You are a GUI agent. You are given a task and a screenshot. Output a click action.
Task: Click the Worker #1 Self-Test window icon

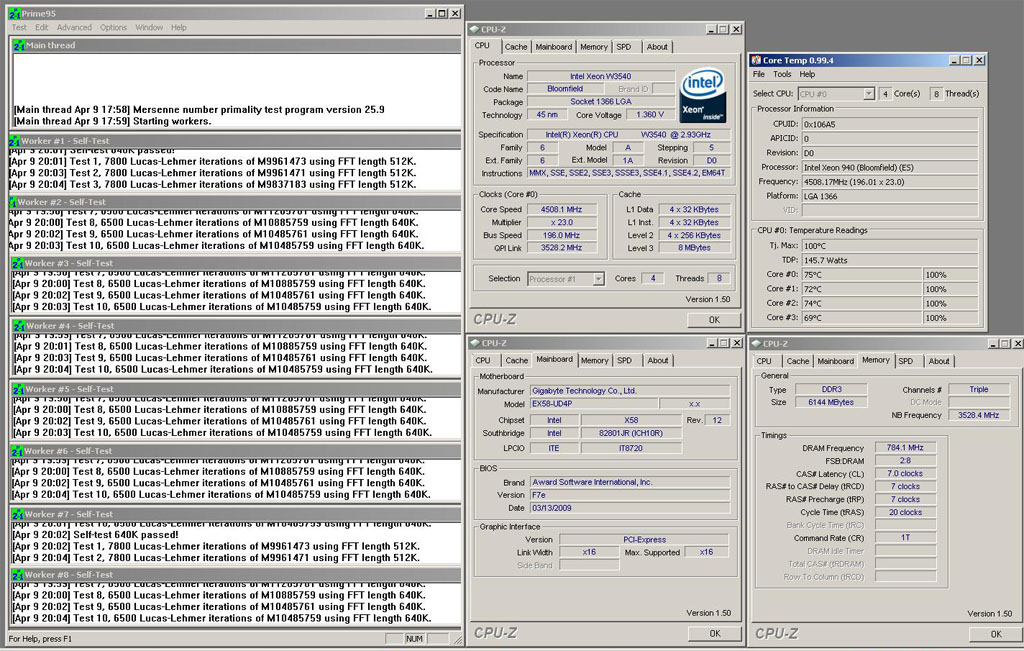click(x=14, y=141)
